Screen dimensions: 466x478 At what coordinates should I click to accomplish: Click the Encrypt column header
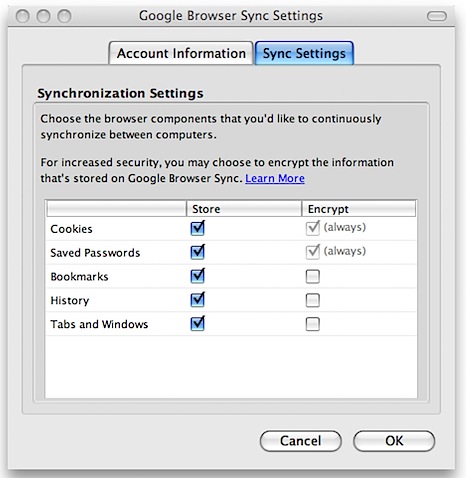point(359,209)
